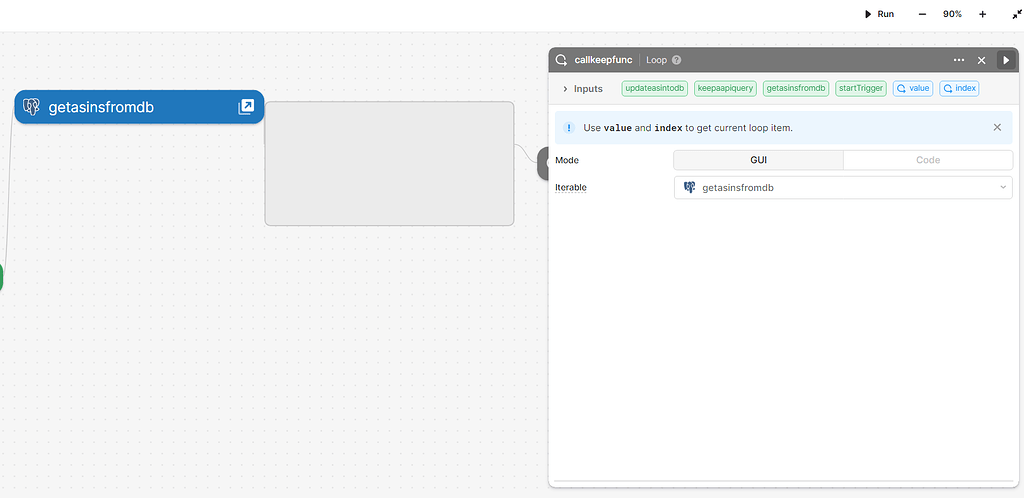This screenshot has width=1024, height=498.
Task: Switch loop Mode to Code
Action: pyautogui.click(x=928, y=160)
